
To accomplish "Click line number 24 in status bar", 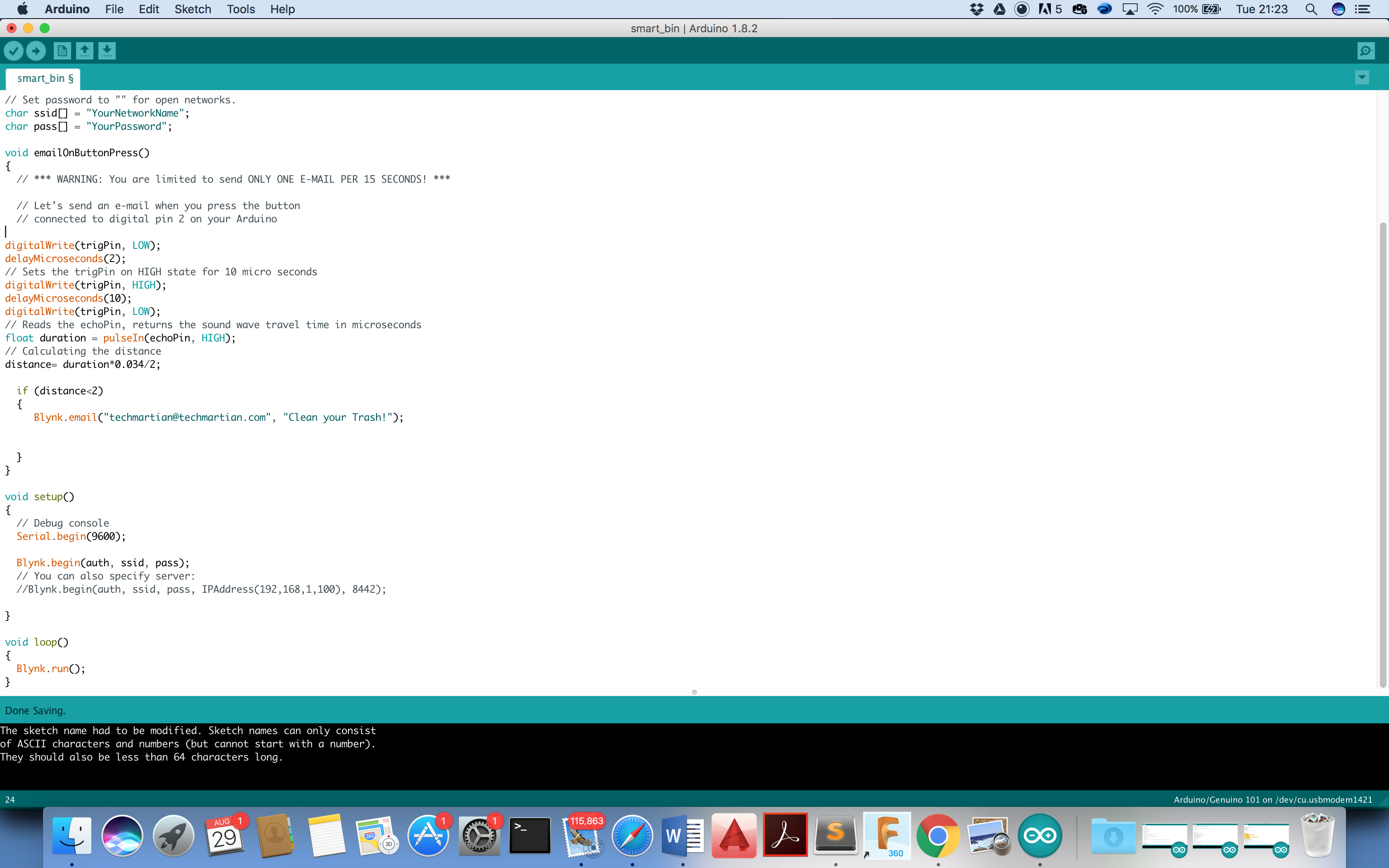I will click(10, 800).
